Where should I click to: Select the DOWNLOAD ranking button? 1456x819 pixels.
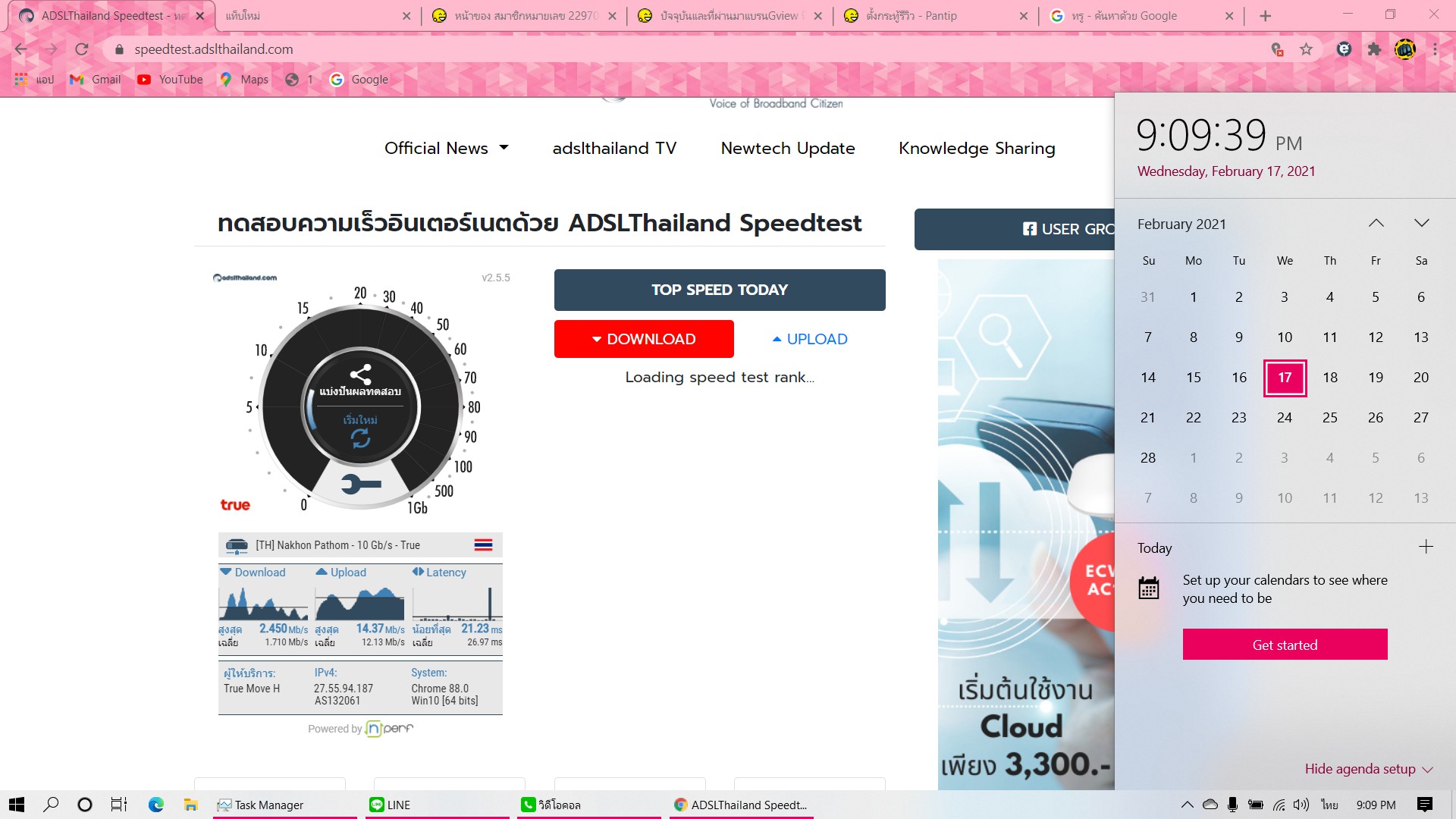click(x=644, y=339)
